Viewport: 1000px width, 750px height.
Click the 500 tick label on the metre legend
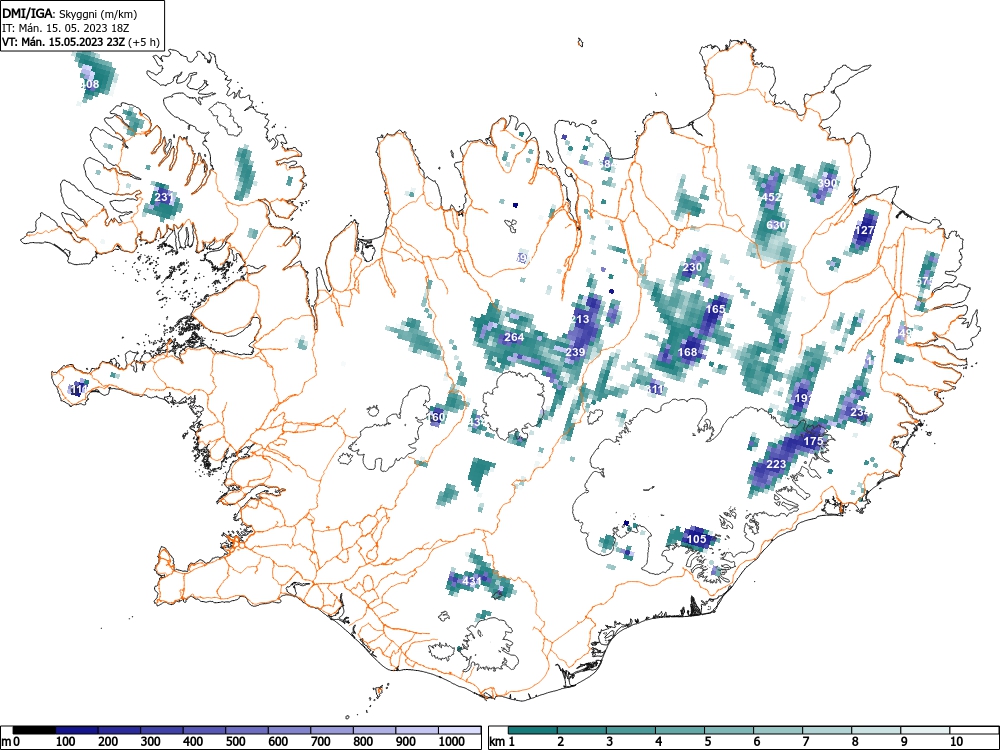click(x=236, y=742)
